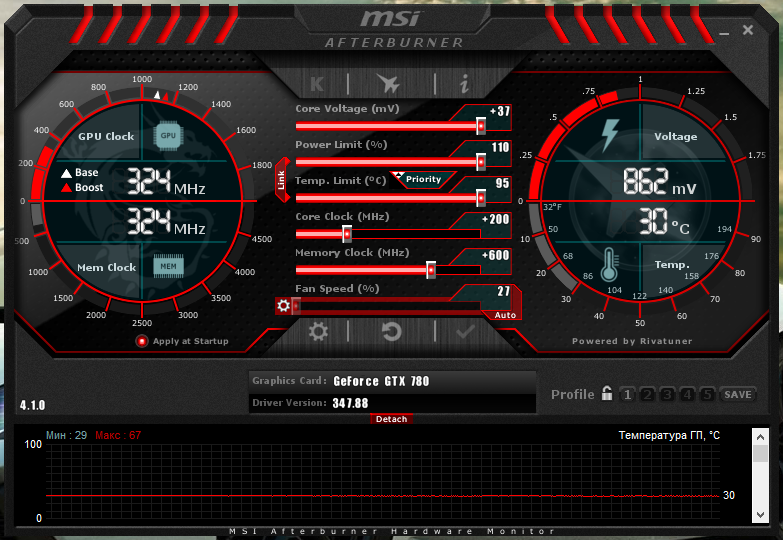
Task: Click the Detach button
Action: (x=392, y=419)
